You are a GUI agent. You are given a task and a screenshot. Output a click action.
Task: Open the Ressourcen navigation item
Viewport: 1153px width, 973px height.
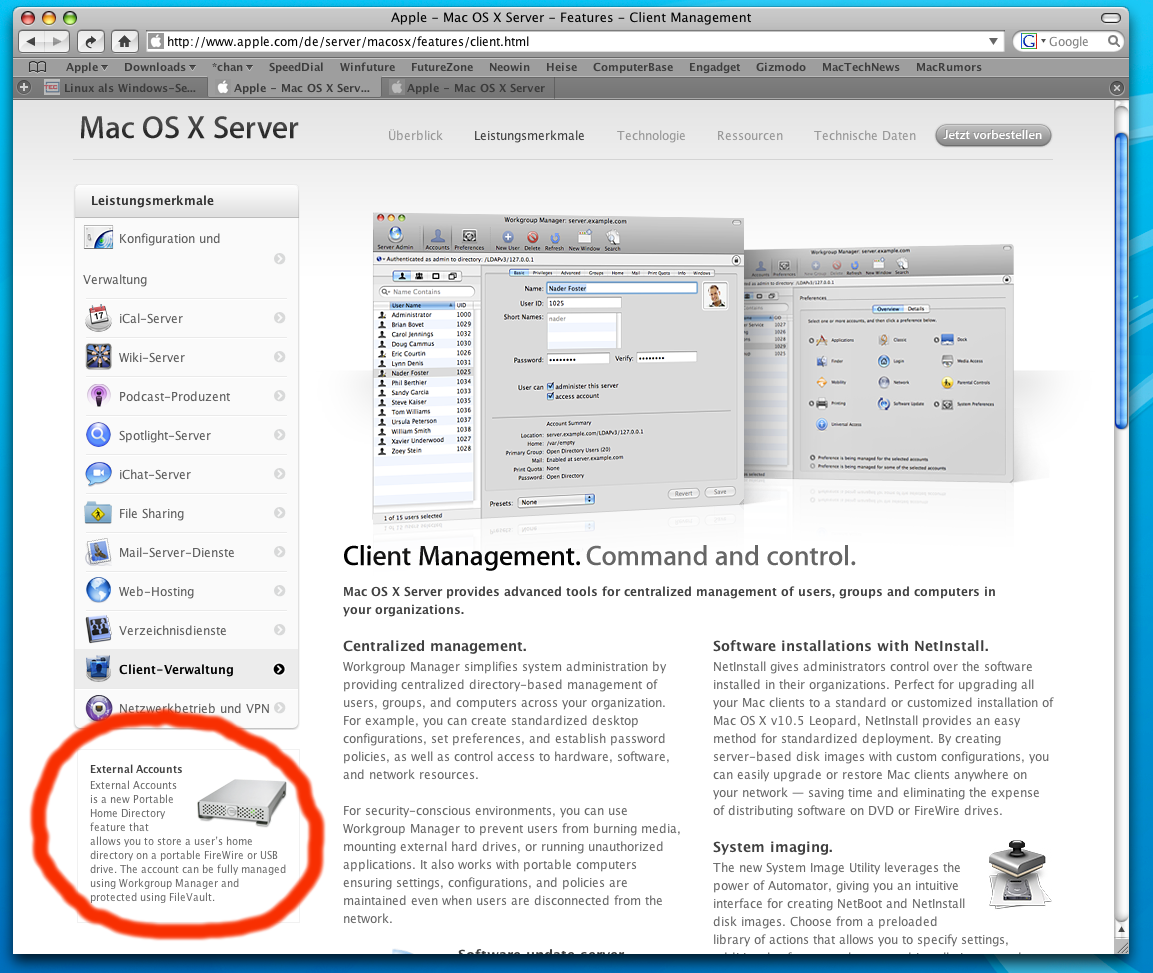point(749,135)
